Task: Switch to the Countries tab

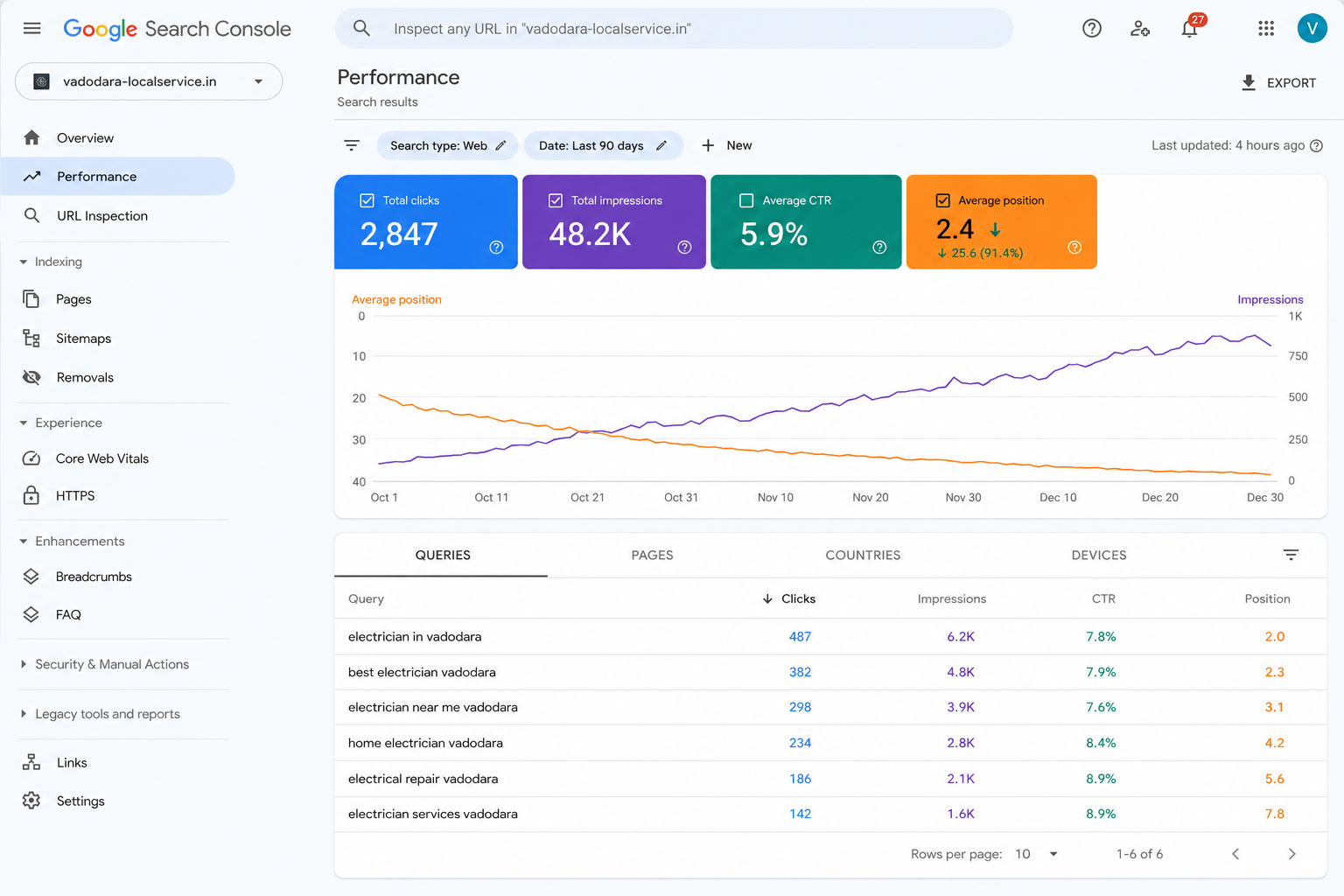Action: click(x=863, y=555)
